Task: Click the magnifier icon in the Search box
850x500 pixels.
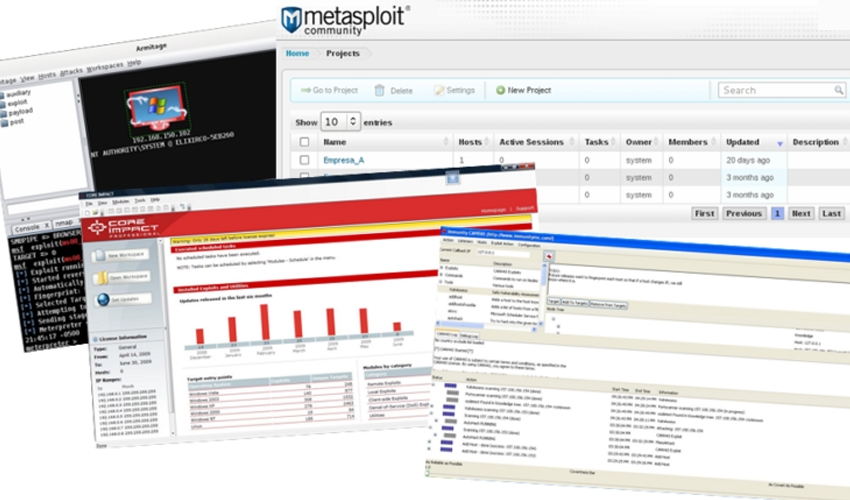Action: click(x=838, y=90)
